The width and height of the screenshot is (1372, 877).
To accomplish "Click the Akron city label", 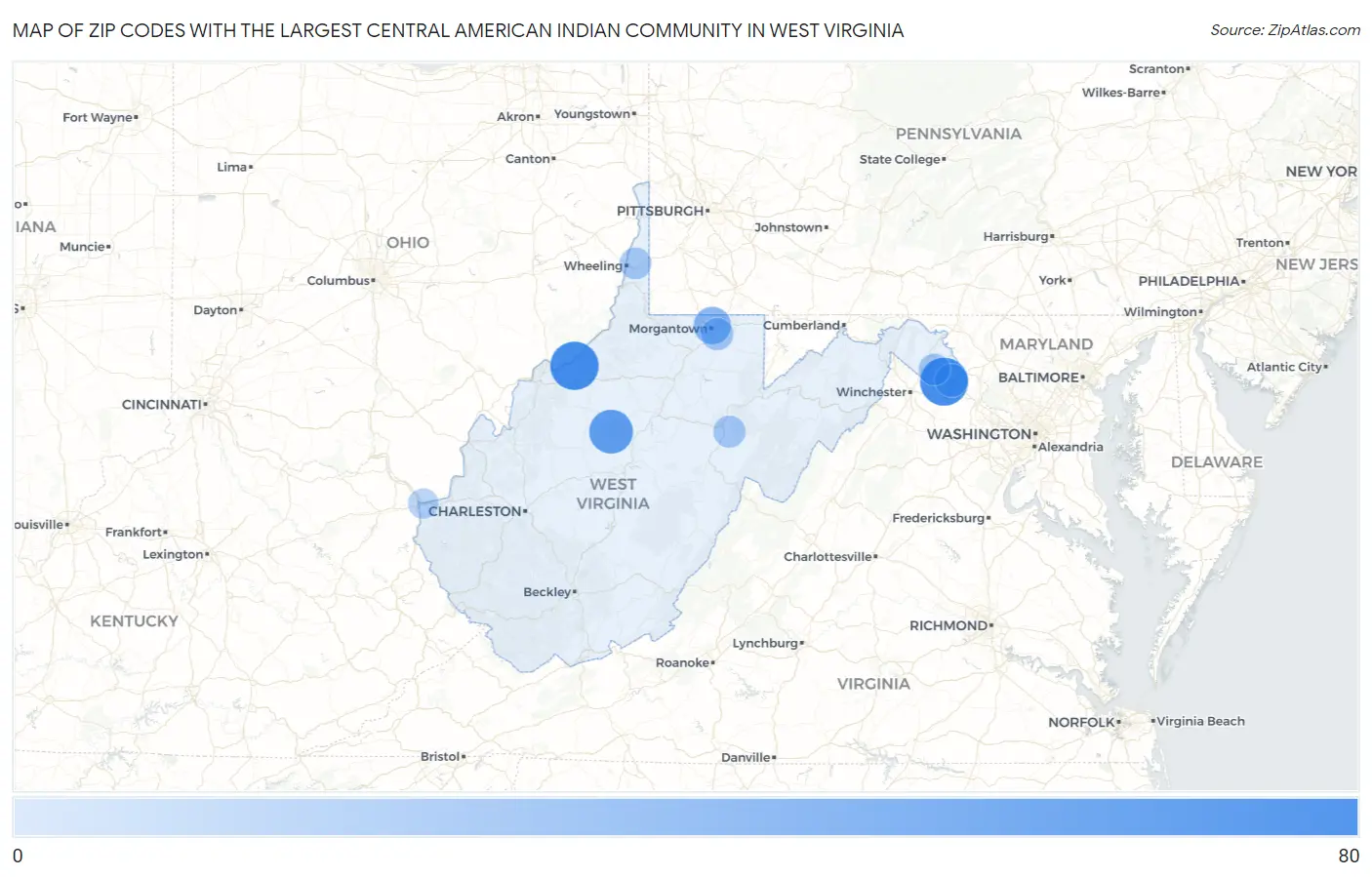I will coord(515,117).
